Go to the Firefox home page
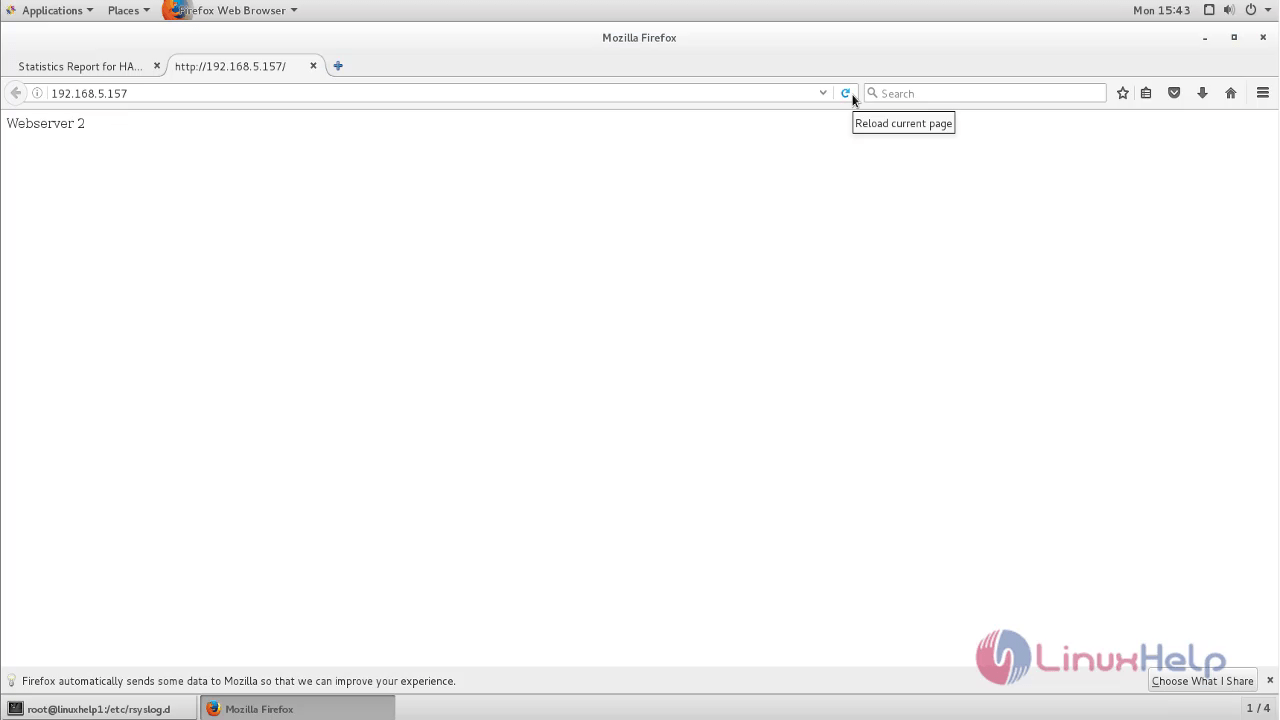This screenshot has width=1280, height=720. pyautogui.click(x=1231, y=93)
